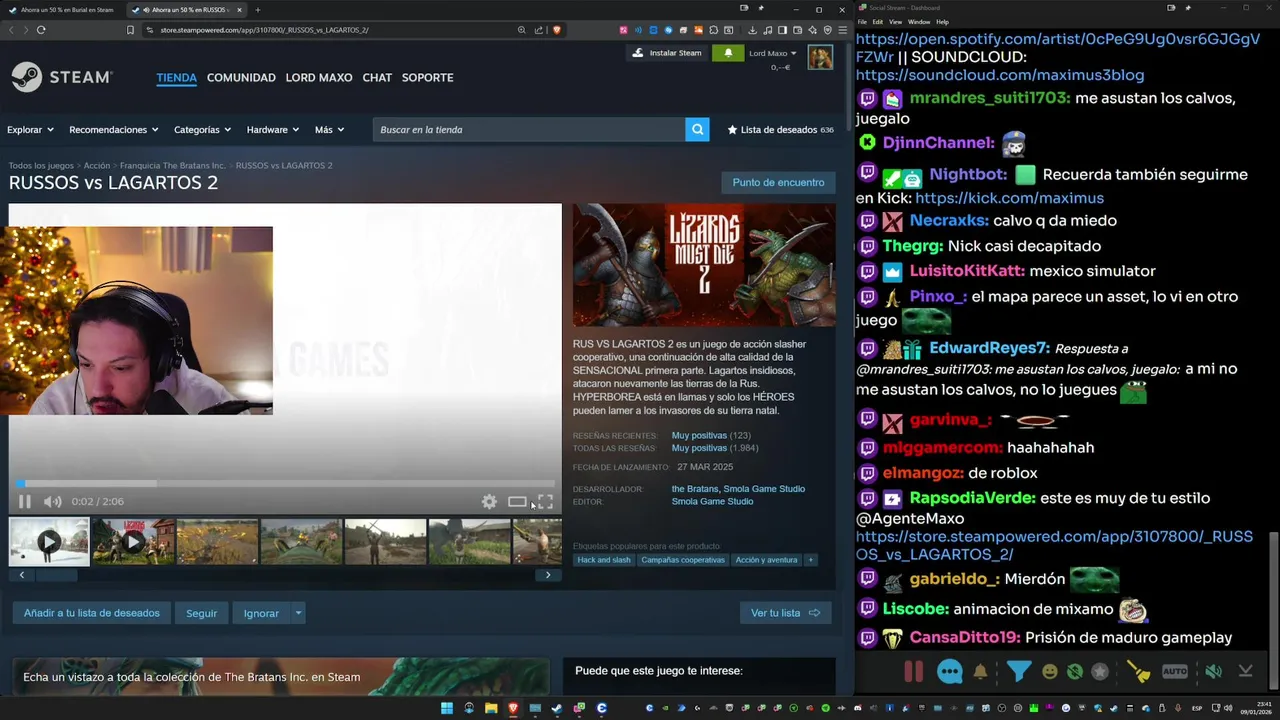Click Añadir a tu lista de deseados

[x=92, y=613]
